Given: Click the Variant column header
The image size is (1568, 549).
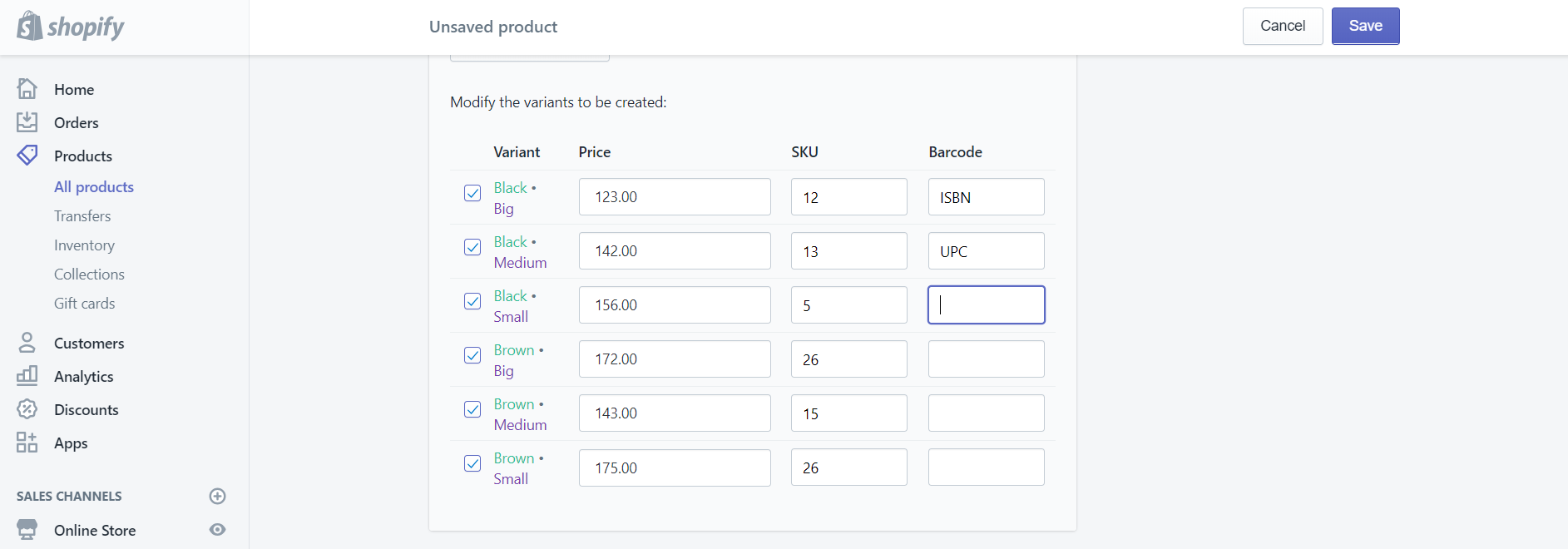Looking at the screenshot, I should coord(517,152).
